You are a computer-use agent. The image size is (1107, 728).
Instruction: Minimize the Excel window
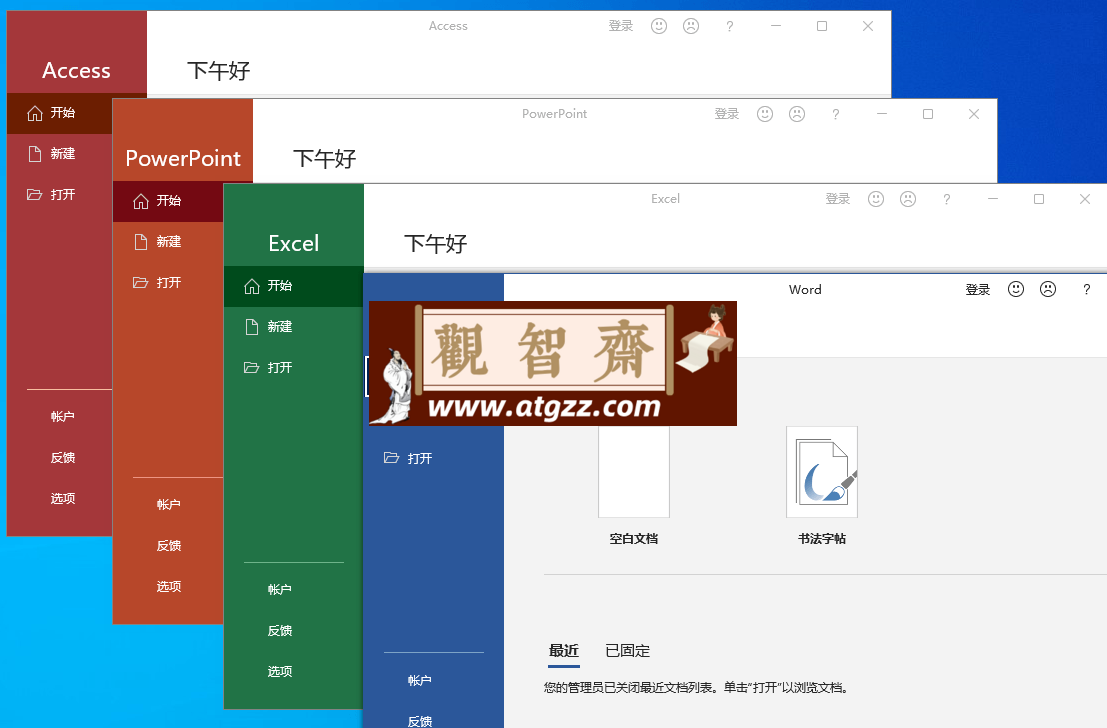tap(993, 199)
